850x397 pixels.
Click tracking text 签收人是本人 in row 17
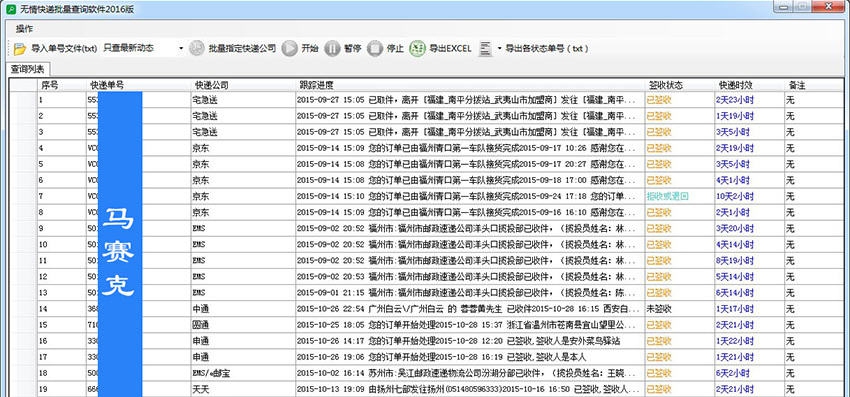561,357
